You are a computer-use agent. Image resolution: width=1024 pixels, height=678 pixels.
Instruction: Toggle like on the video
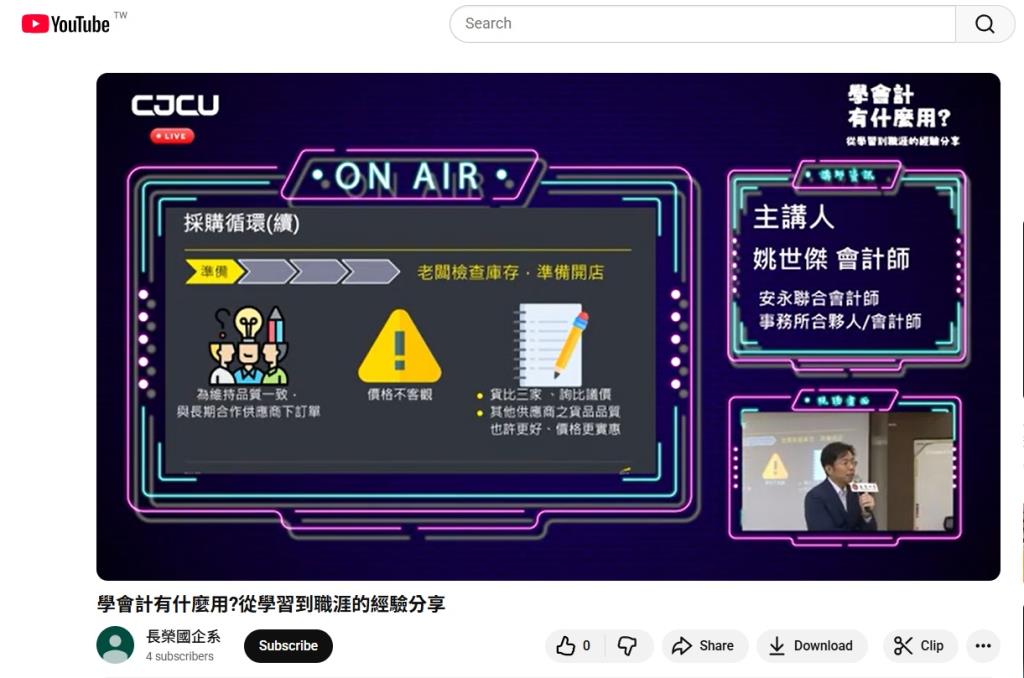click(x=572, y=645)
